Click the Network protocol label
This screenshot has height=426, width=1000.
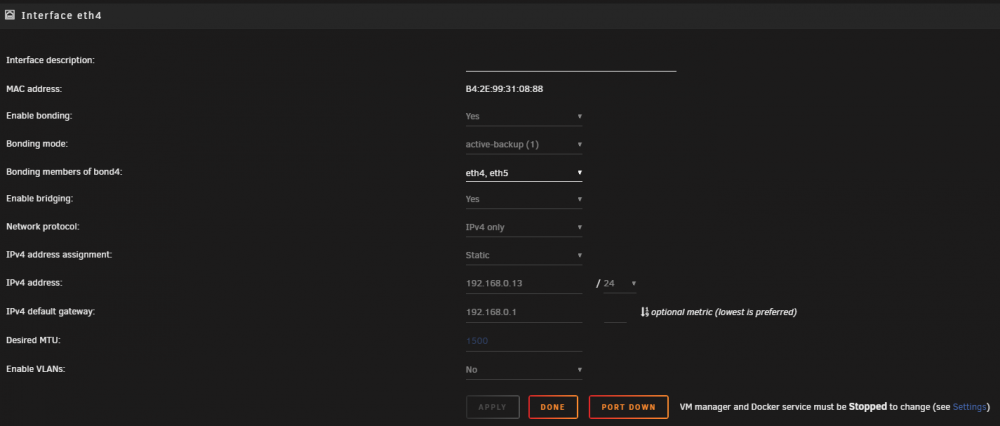click(x=43, y=226)
